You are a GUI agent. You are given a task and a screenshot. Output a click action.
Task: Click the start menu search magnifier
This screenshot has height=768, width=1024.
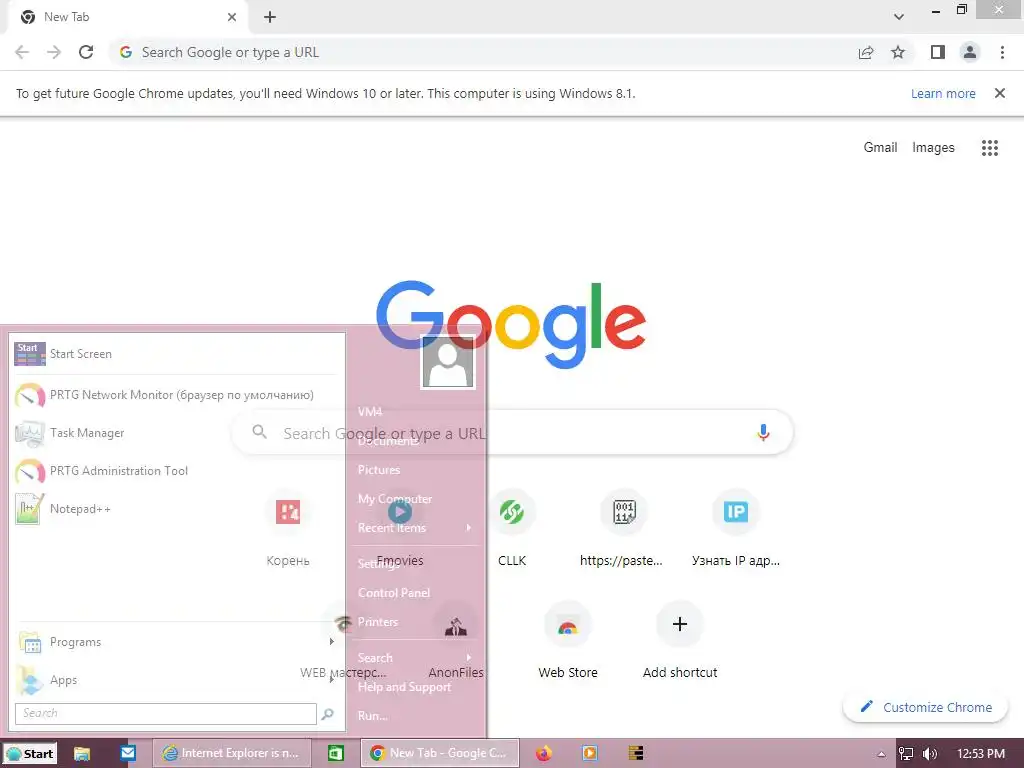[328, 714]
